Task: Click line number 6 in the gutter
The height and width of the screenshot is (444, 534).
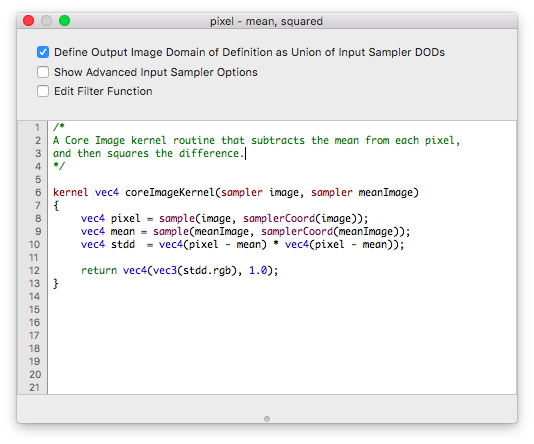Action: tap(38, 192)
